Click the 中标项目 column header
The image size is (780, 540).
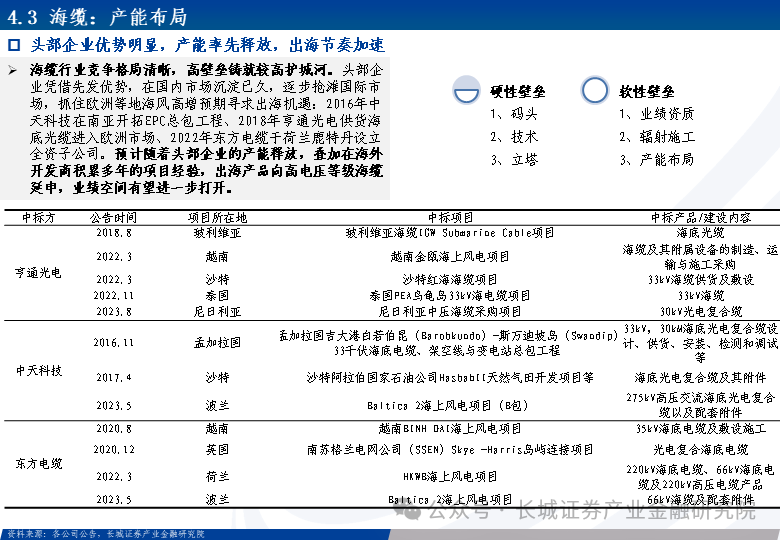pos(451,218)
